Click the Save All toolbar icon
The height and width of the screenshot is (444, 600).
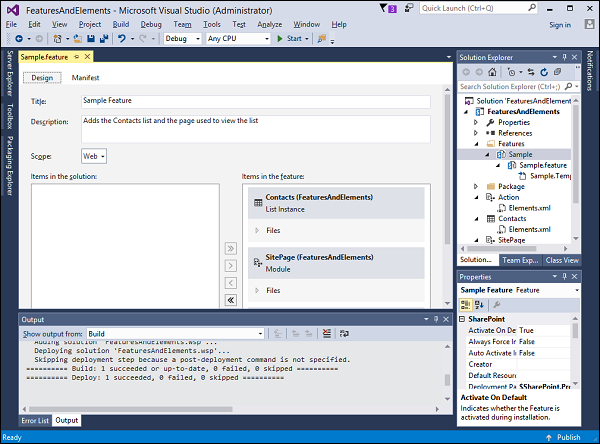(104, 39)
